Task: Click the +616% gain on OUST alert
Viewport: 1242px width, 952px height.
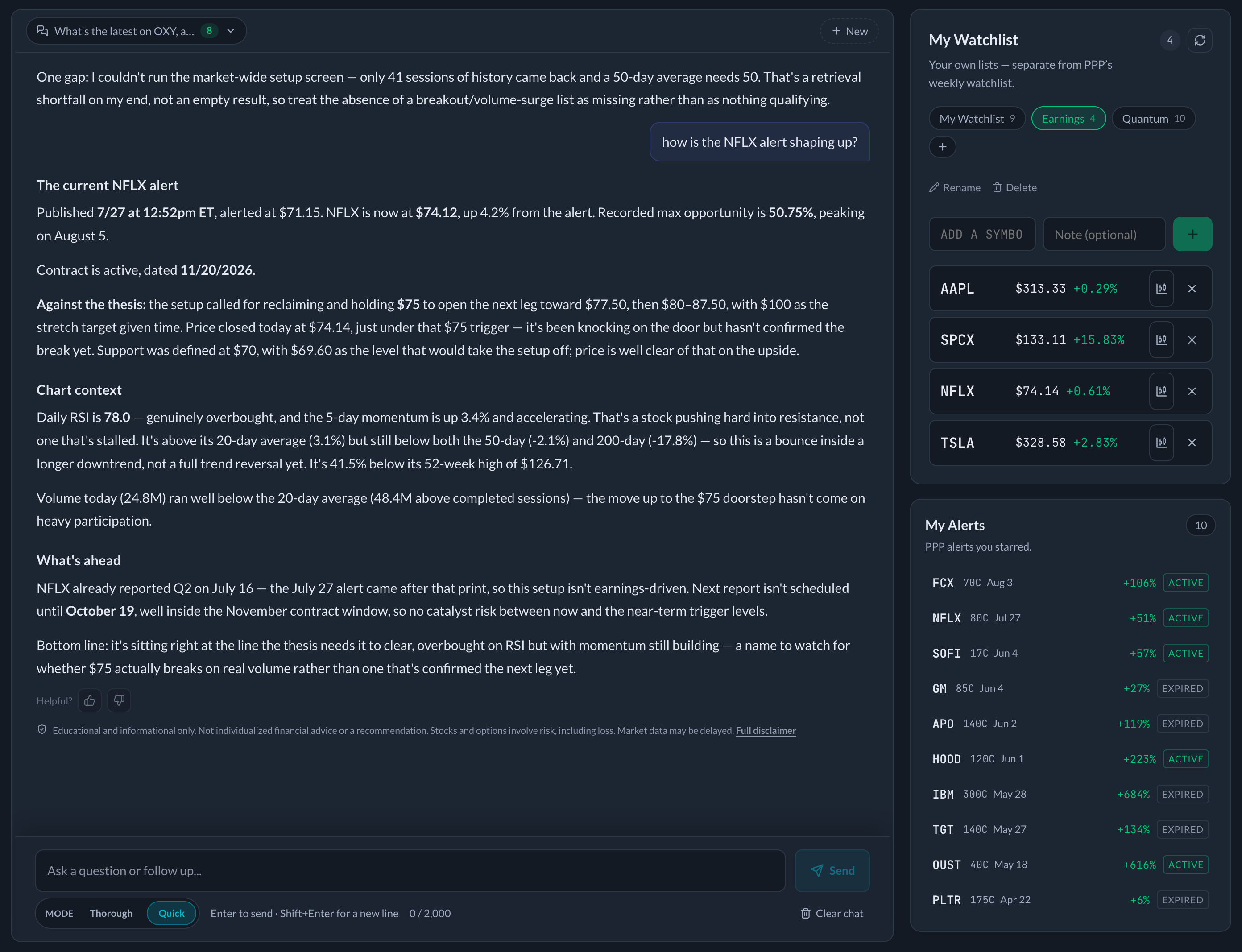Action: (1139, 865)
